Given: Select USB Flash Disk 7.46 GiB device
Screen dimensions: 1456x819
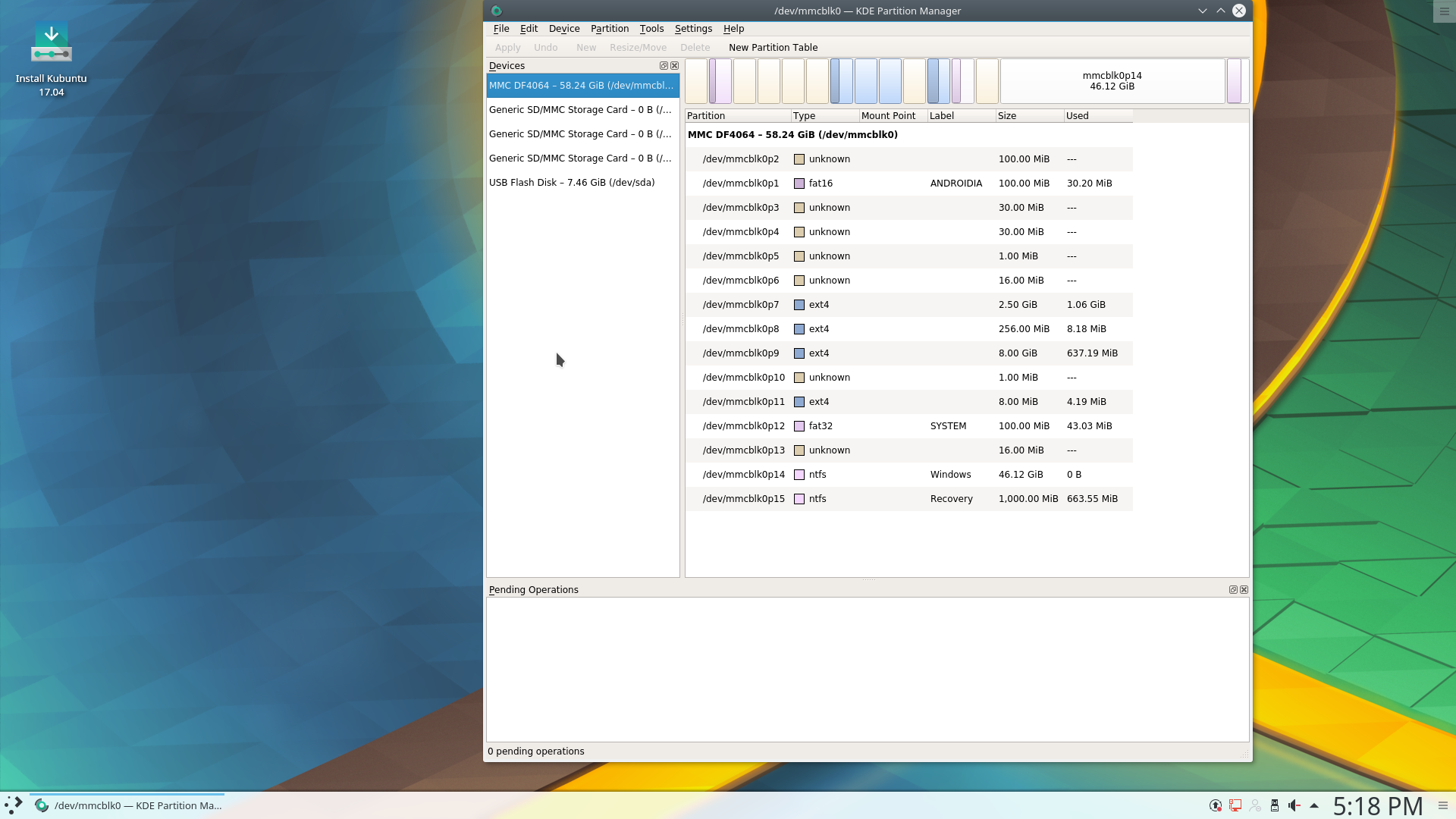Looking at the screenshot, I should point(582,183).
